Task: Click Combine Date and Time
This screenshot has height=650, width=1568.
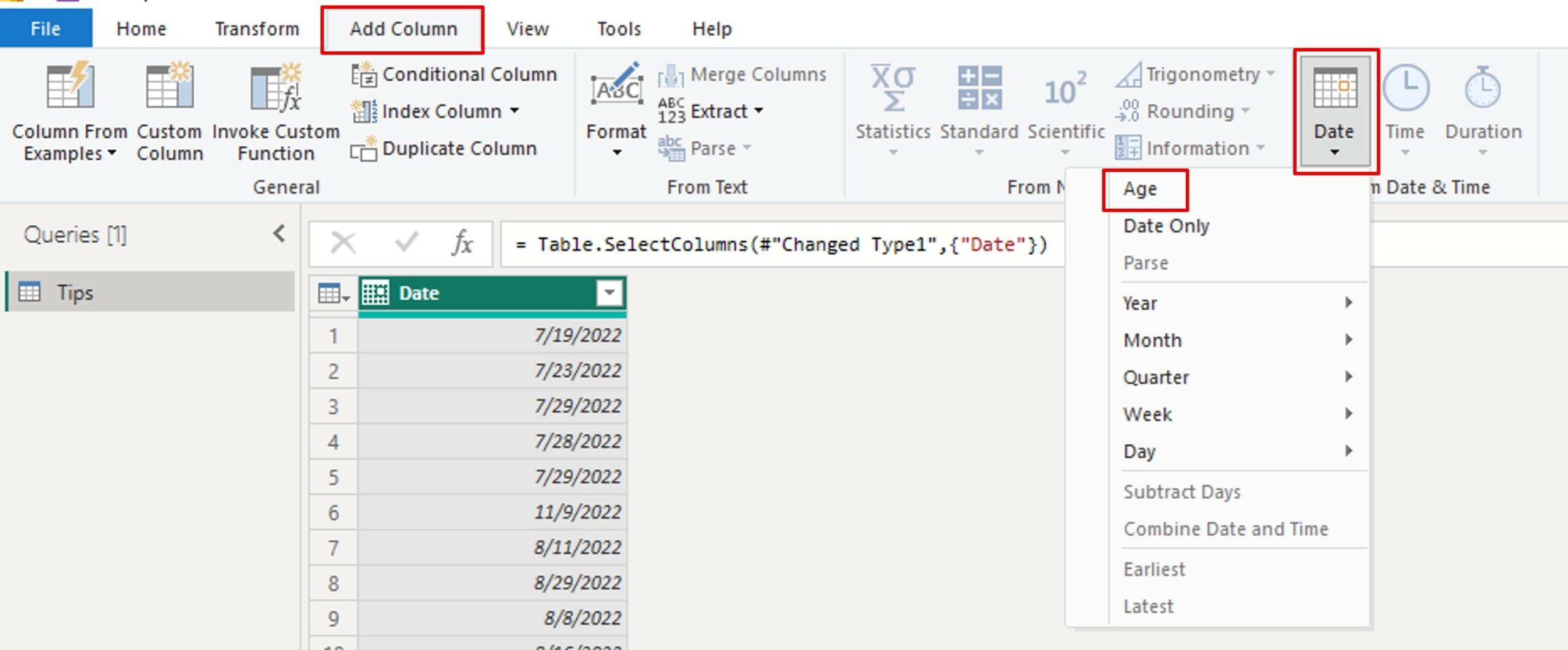Action: pyautogui.click(x=1226, y=529)
